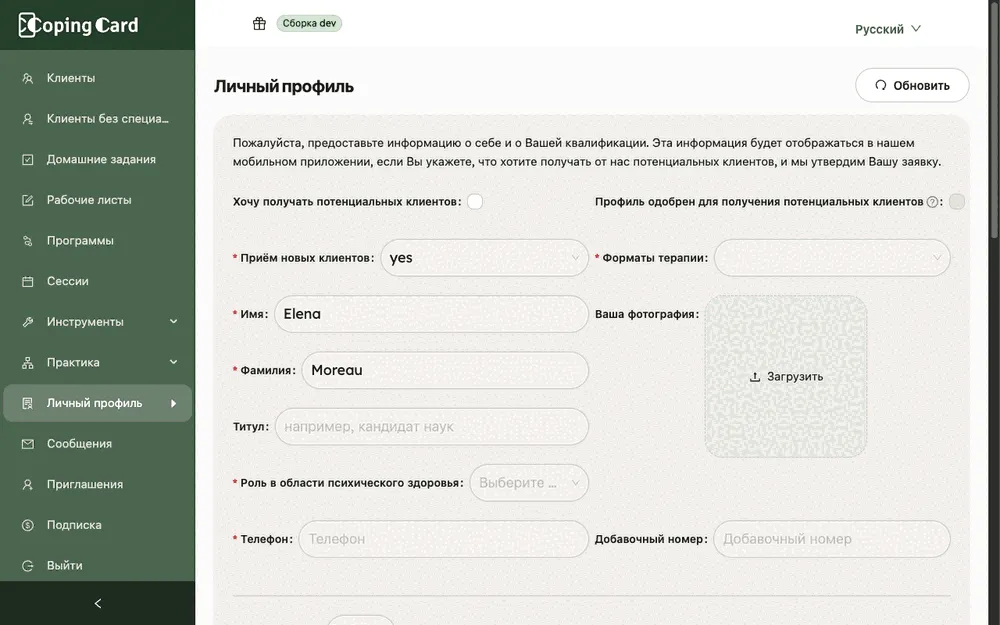Expand the Личный профиль arrow
The width and height of the screenshot is (1000, 625).
click(173, 403)
